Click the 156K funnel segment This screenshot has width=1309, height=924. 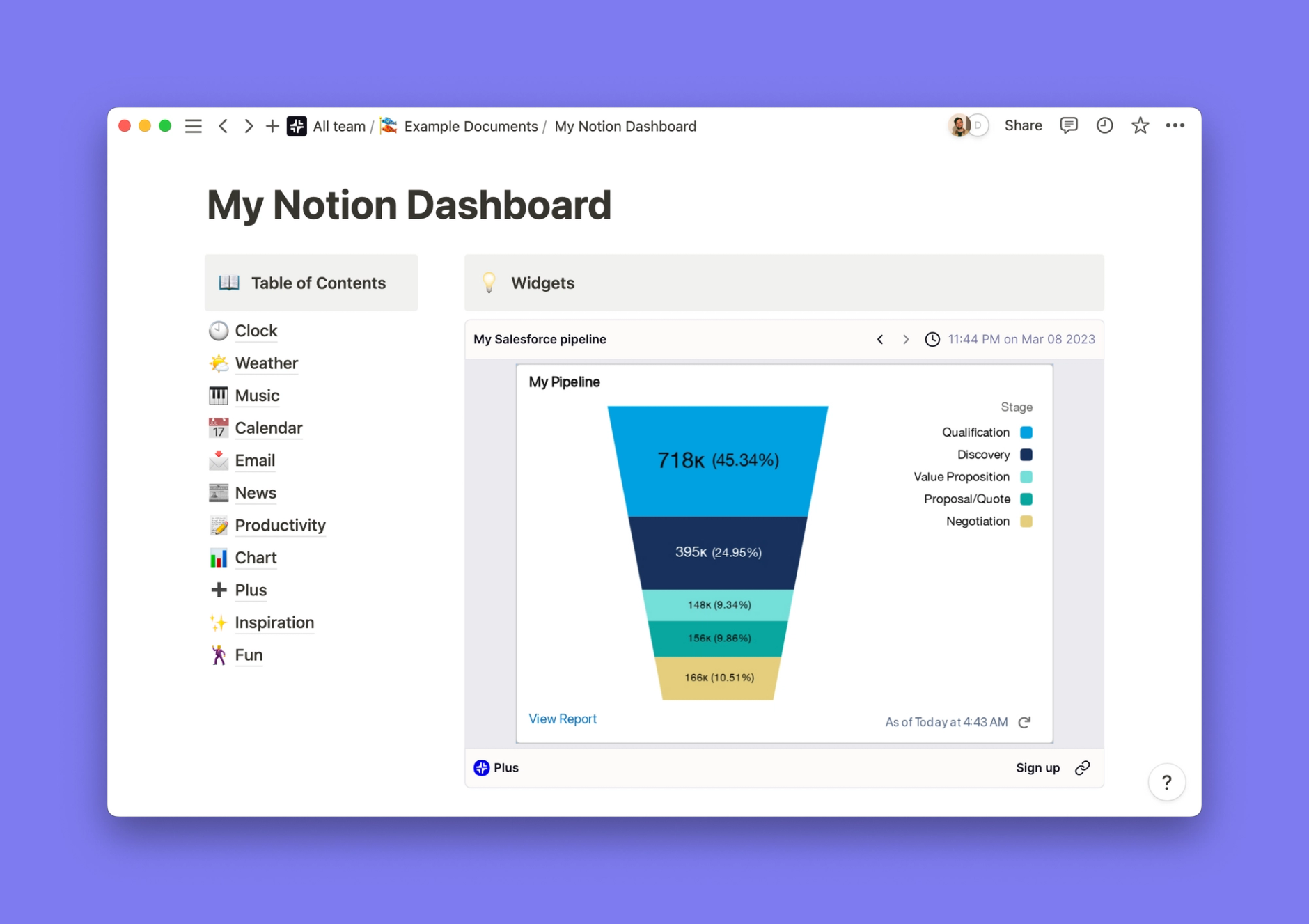point(718,639)
